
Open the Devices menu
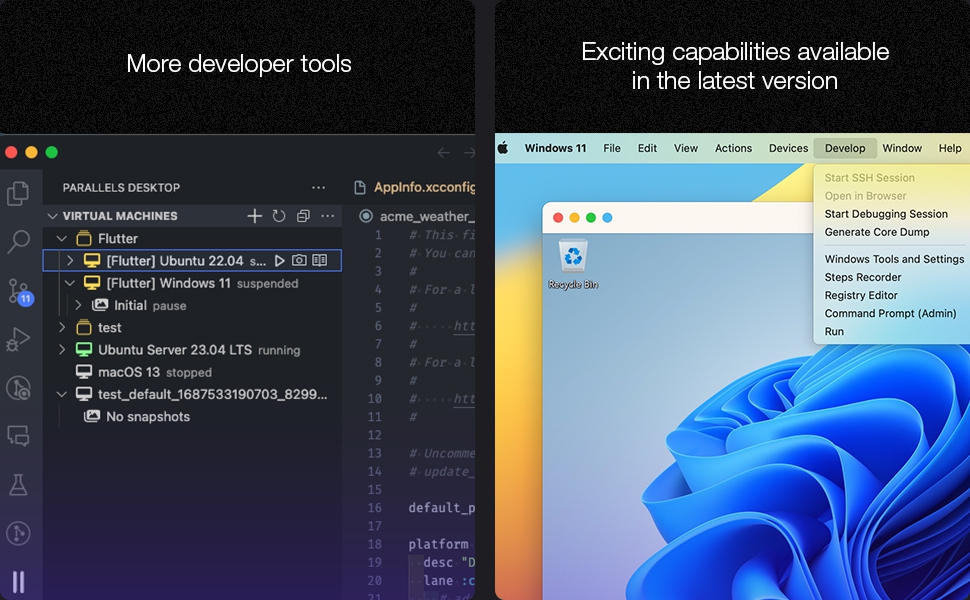pyautogui.click(x=788, y=148)
